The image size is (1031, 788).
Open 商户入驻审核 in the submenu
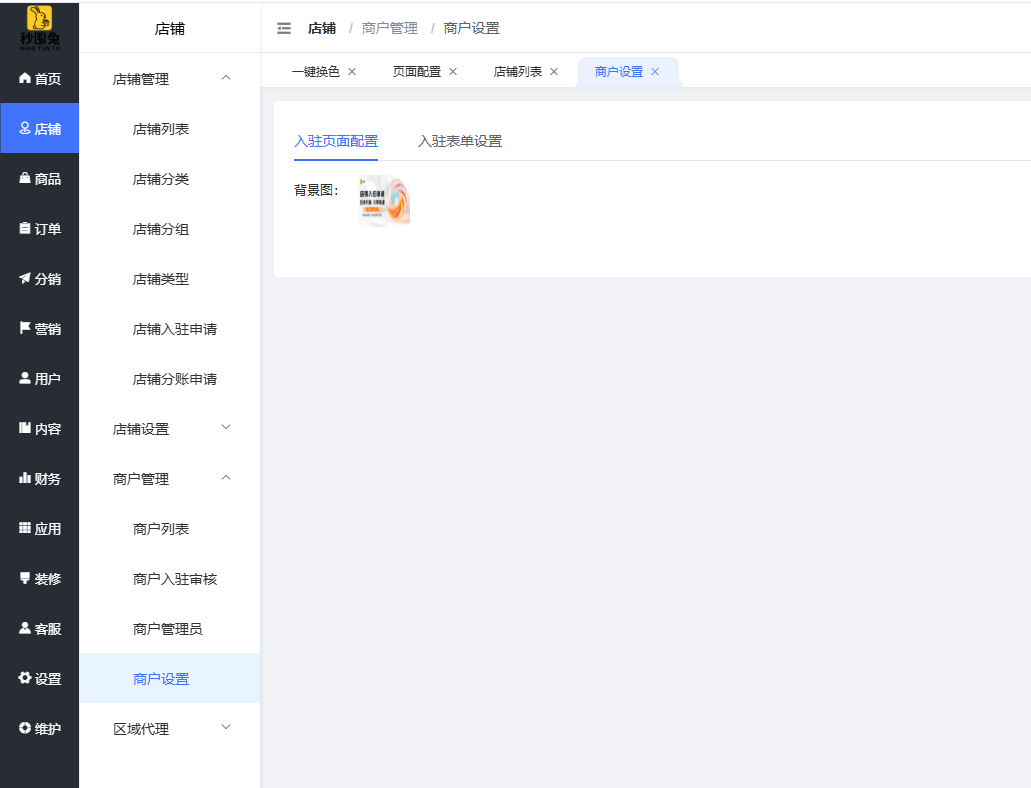coord(175,579)
